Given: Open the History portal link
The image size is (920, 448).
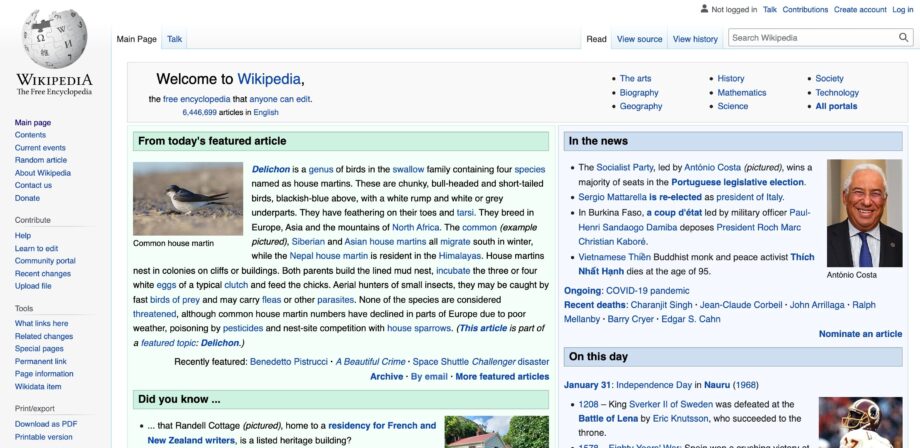Looking at the screenshot, I should (x=730, y=79).
